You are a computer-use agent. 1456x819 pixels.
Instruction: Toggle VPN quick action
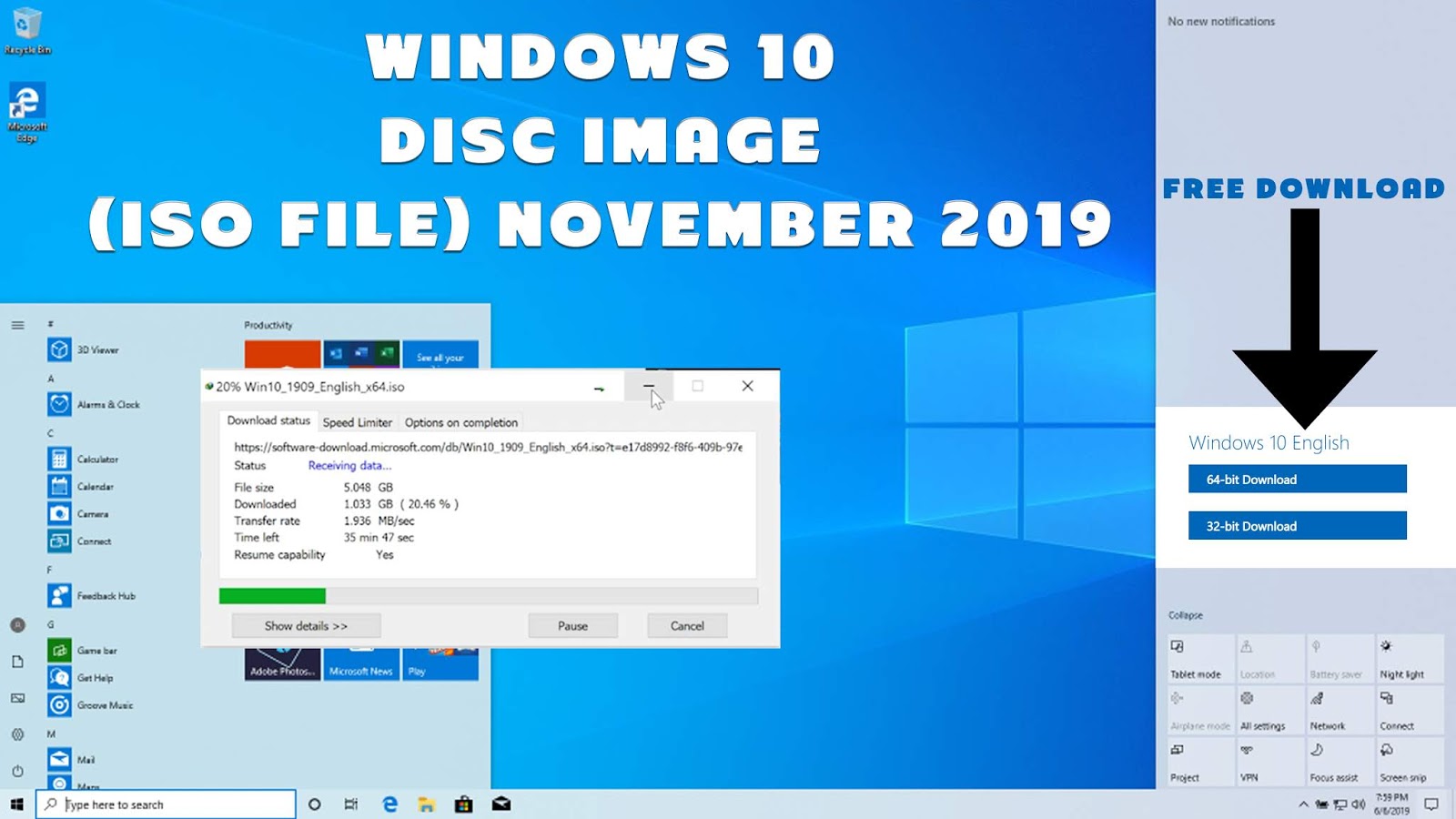tap(1270, 762)
